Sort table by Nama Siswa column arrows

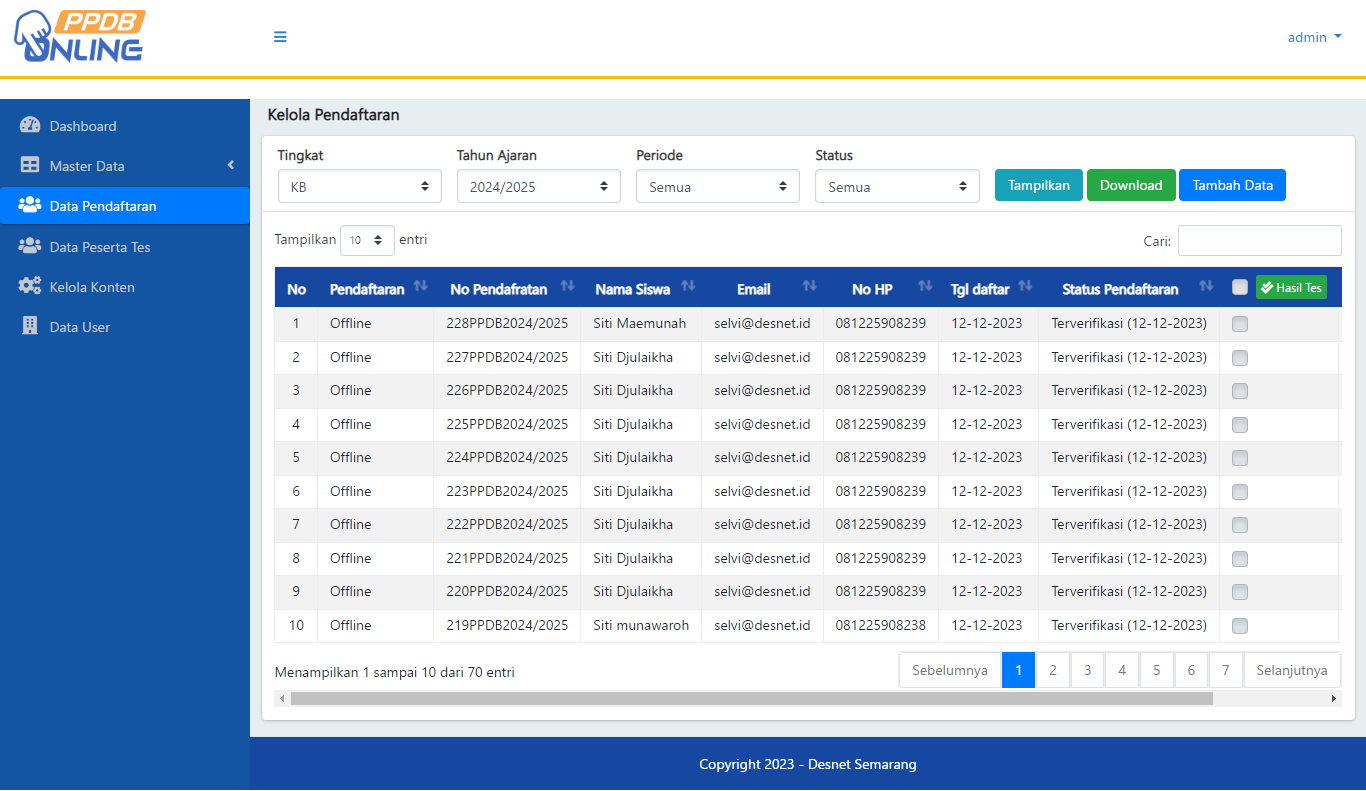tap(688, 287)
